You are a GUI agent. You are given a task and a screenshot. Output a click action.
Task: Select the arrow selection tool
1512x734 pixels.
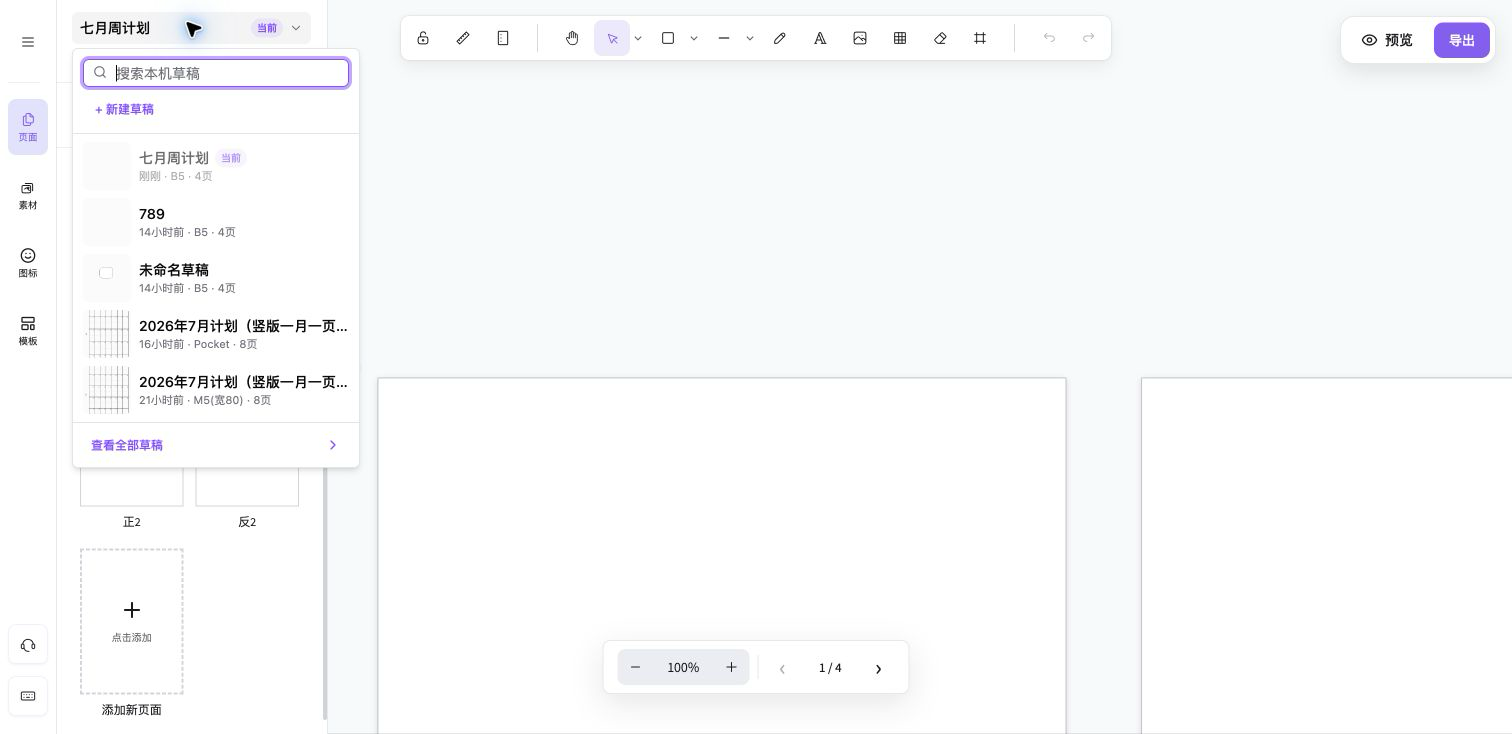tap(612, 38)
